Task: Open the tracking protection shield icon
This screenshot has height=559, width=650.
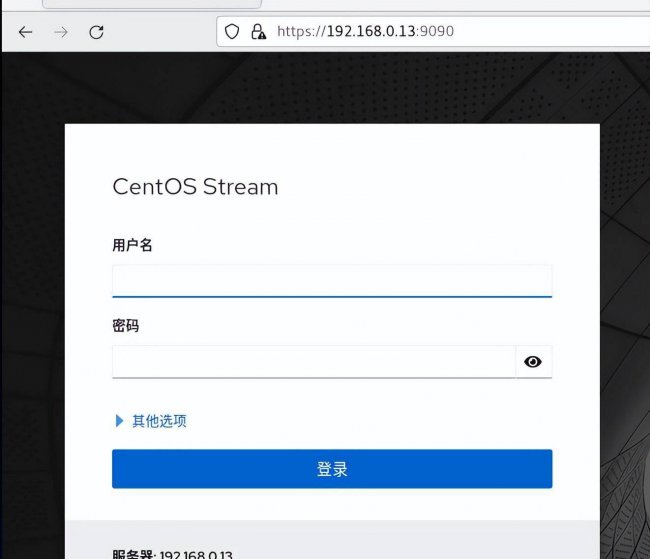Action: (x=232, y=32)
